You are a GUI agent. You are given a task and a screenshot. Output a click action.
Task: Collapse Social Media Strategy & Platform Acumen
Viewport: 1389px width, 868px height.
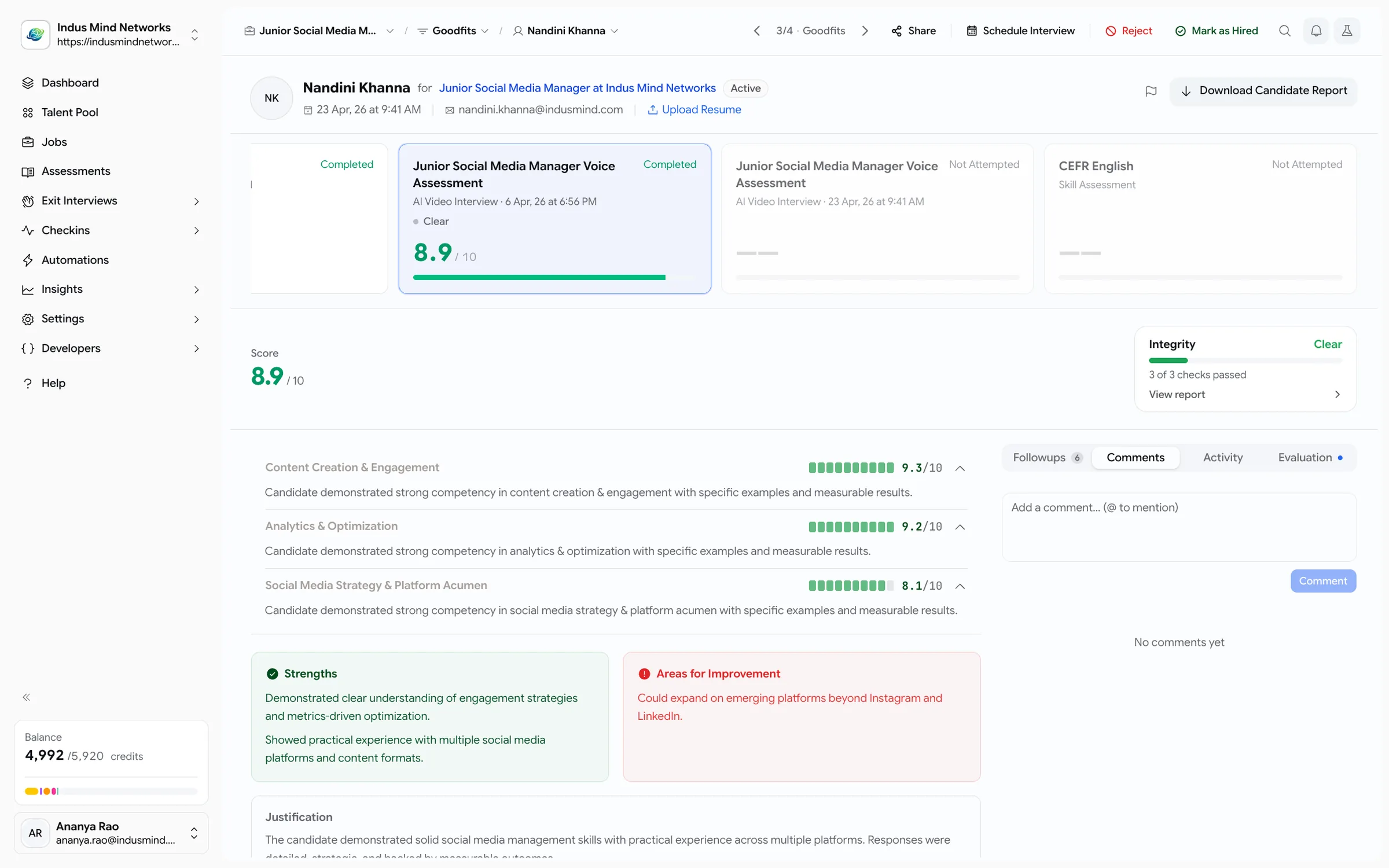tap(960, 586)
